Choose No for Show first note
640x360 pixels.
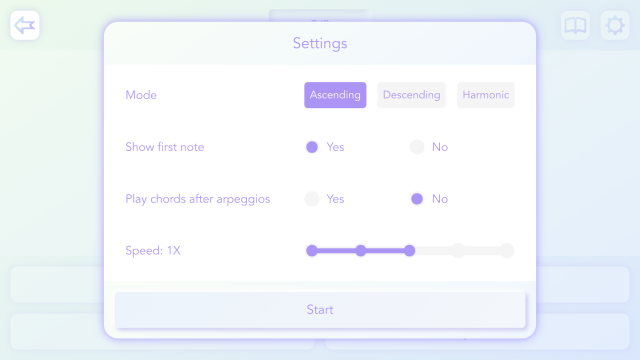(x=417, y=147)
